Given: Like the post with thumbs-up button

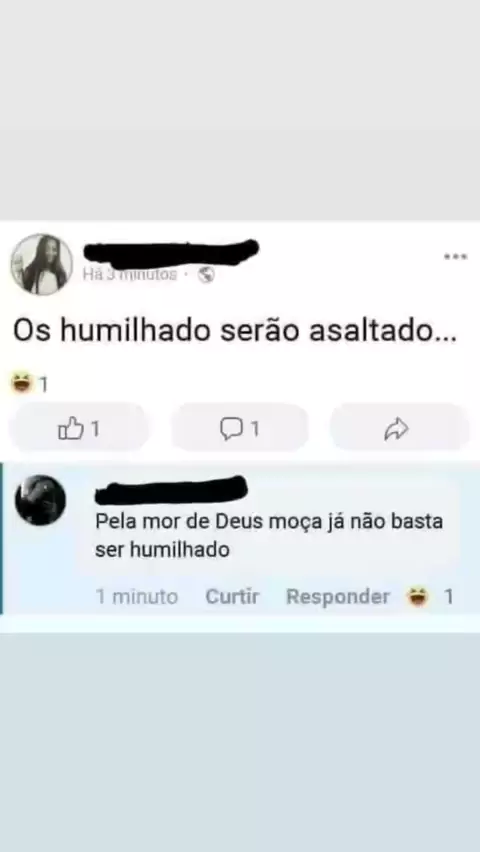Looking at the screenshot, I should pos(79,429).
